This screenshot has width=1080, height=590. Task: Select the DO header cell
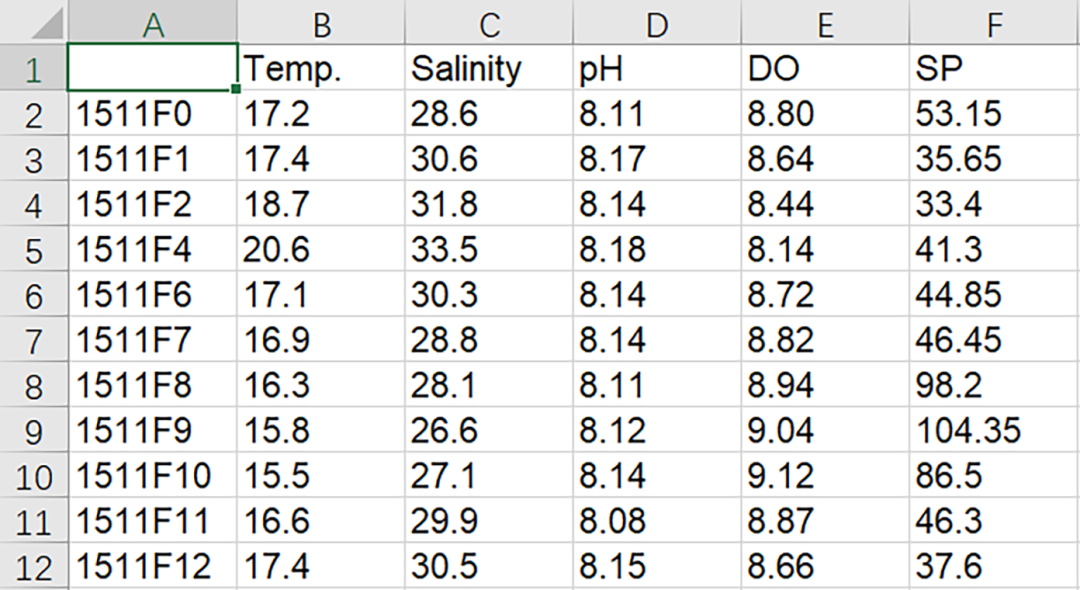coord(825,67)
